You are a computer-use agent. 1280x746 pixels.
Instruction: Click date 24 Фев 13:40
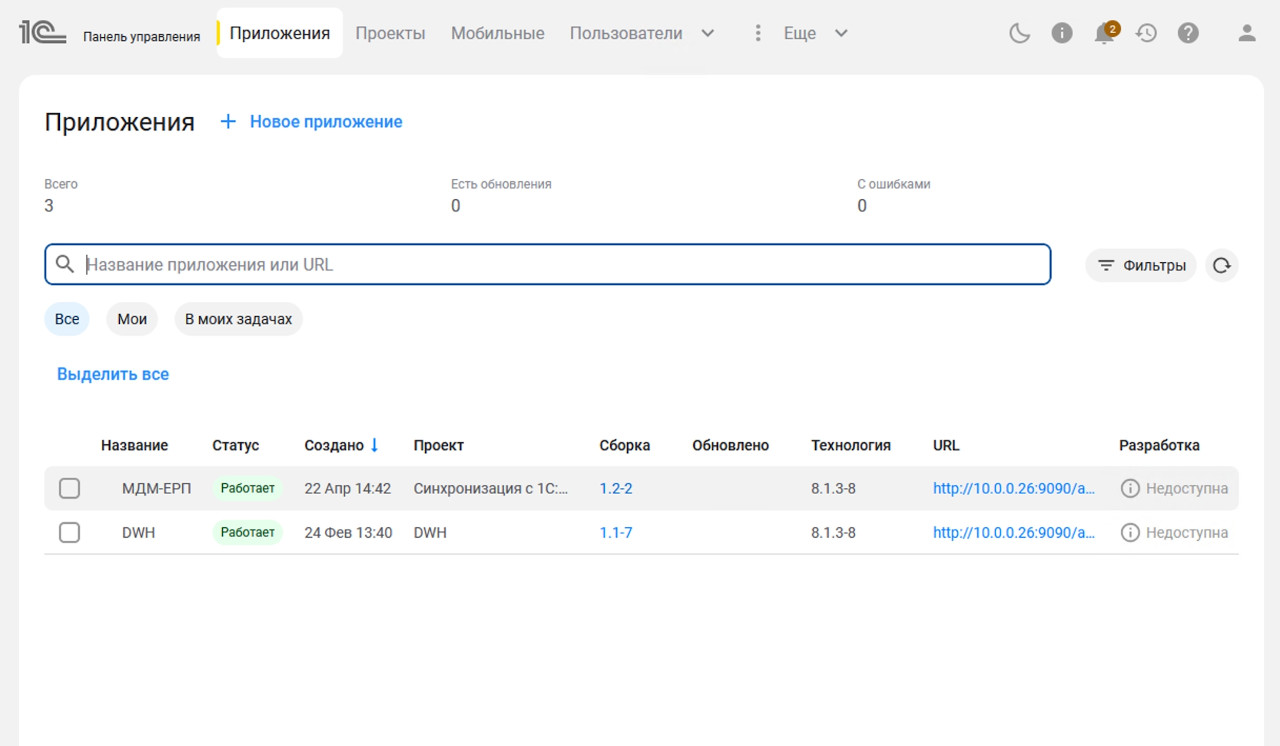pyautogui.click(x=348, y=533)
